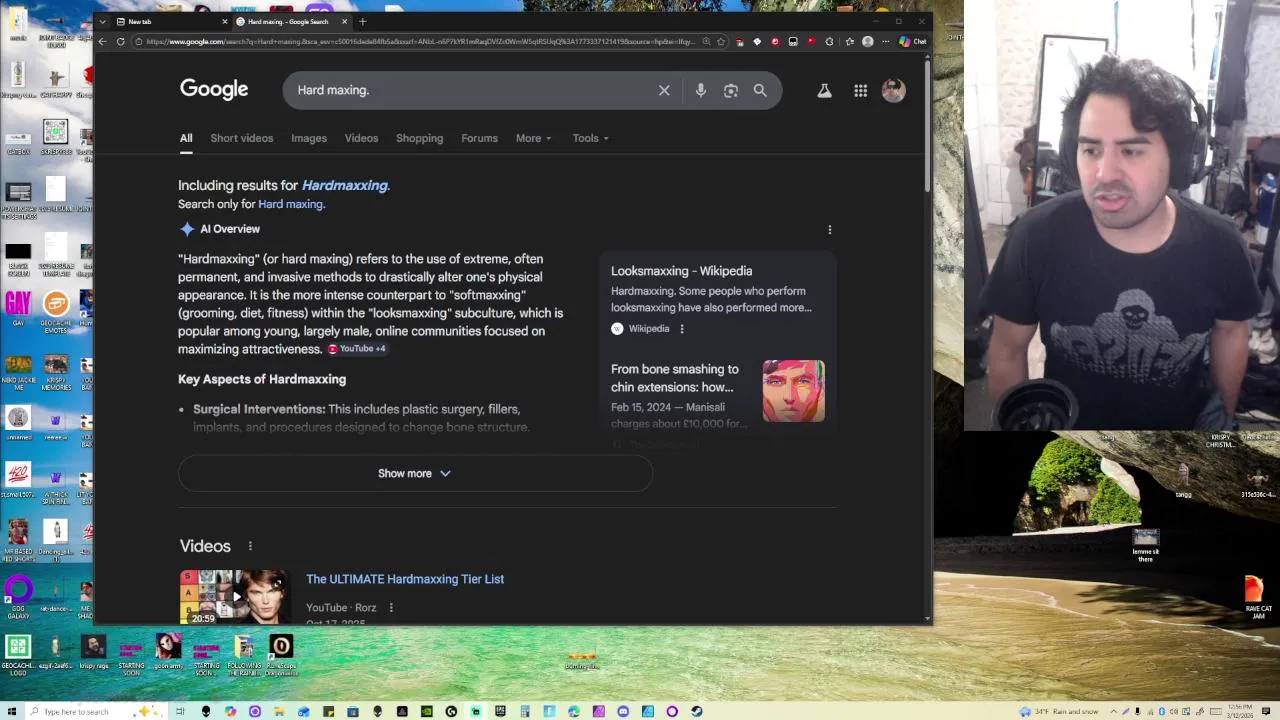Launch Steam from the taskbar
This screenshot has width=1280, height=720.
point(697,711)
